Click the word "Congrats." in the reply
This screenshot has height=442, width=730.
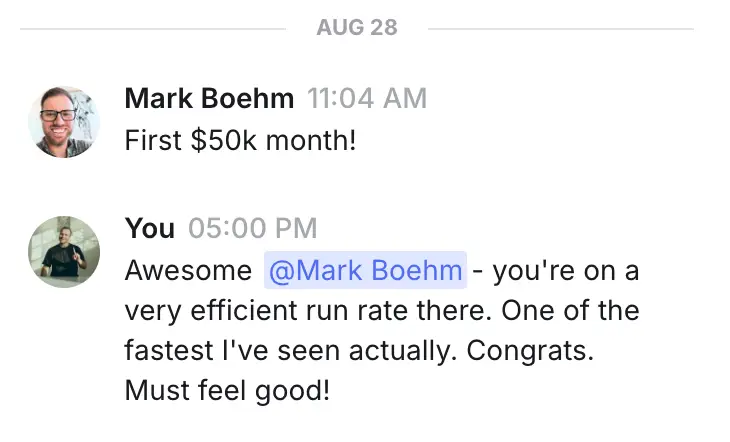coord(530,351)
